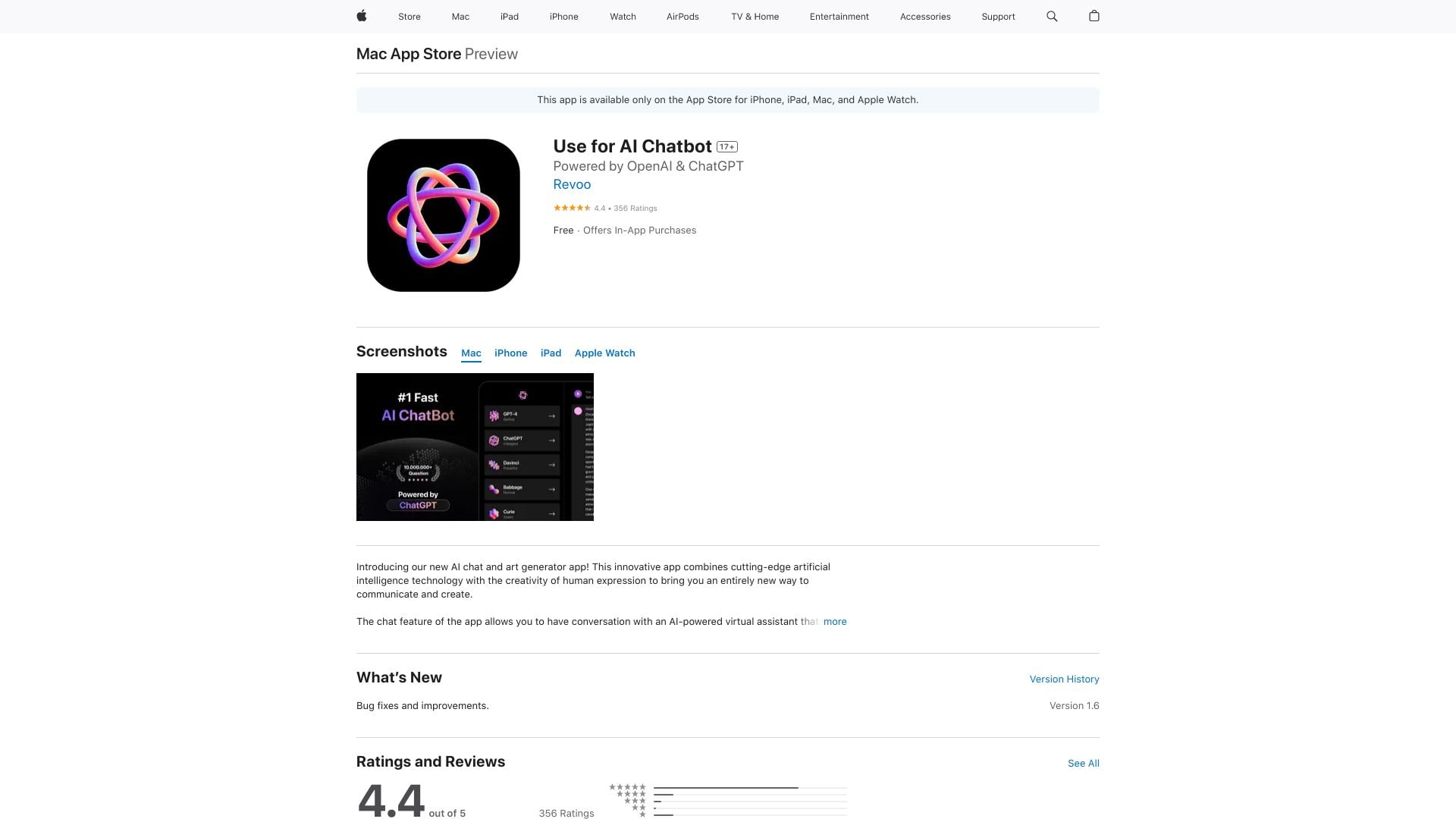
Task: Open See All ratings and reviews
Action: click(x=1083, y=764)
